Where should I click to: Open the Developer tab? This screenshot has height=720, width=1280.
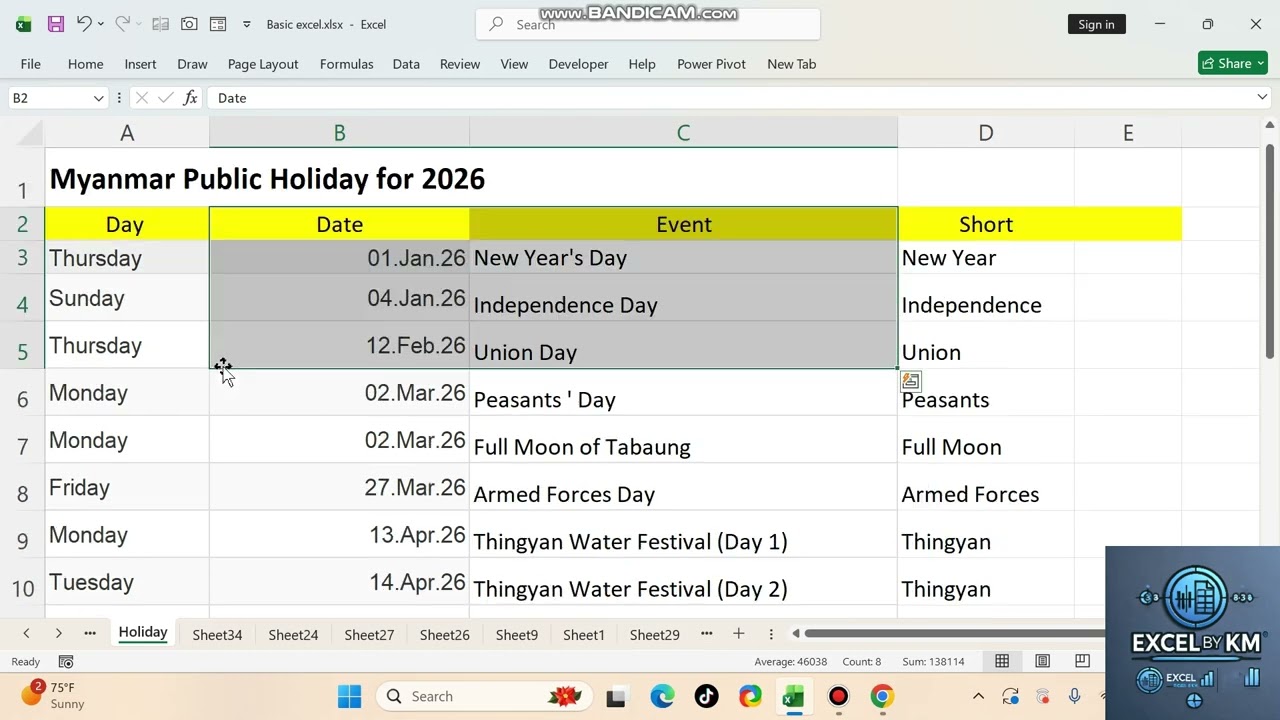[578, 64]
